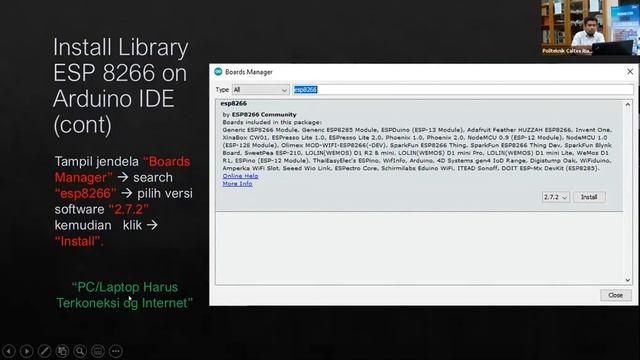The height and width of the screenshot is (360, 640).
Task: Toggle slideshow subtitles
Action: coord(98,351)
